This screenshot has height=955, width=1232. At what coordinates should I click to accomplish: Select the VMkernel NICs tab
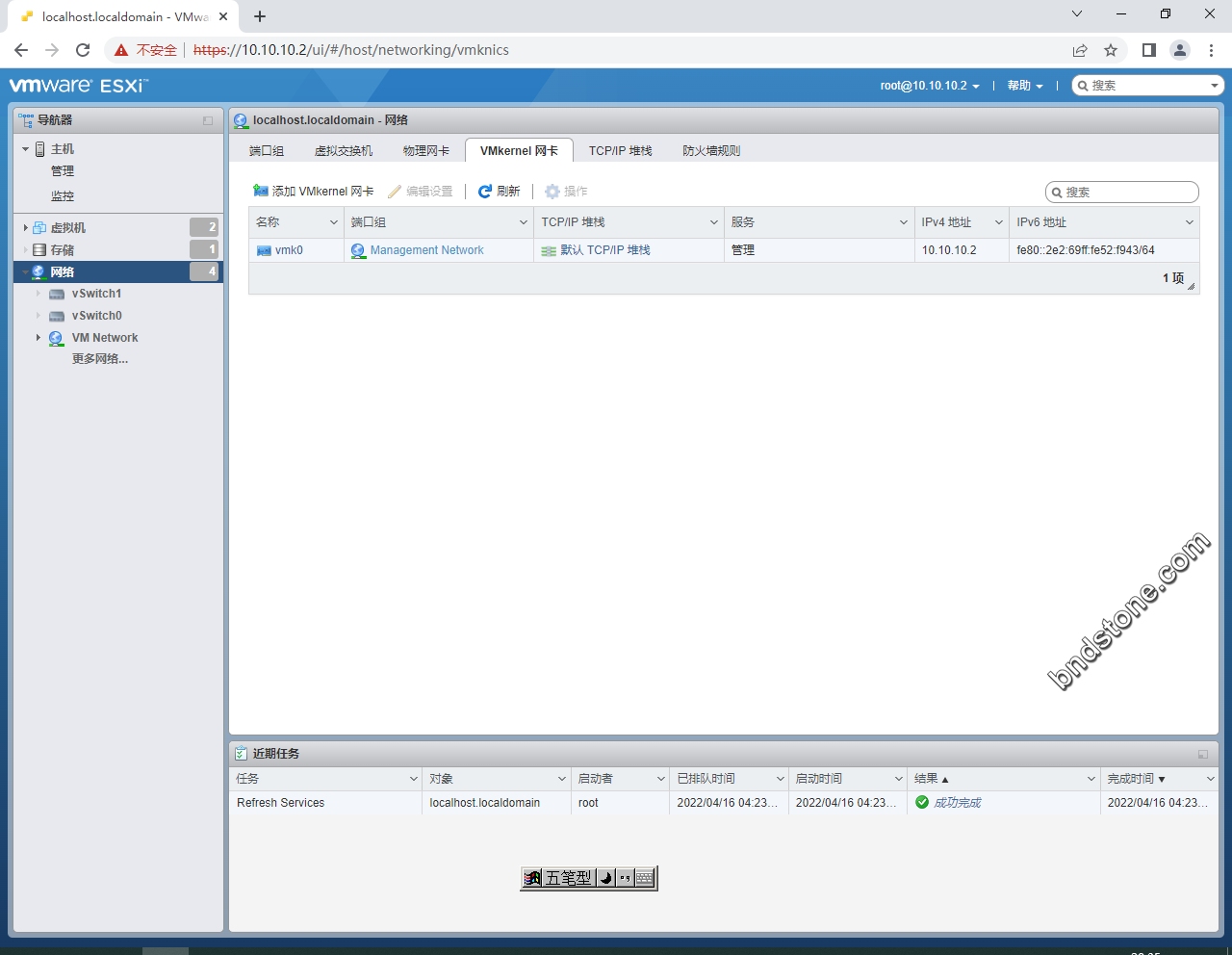coord(520,151)
